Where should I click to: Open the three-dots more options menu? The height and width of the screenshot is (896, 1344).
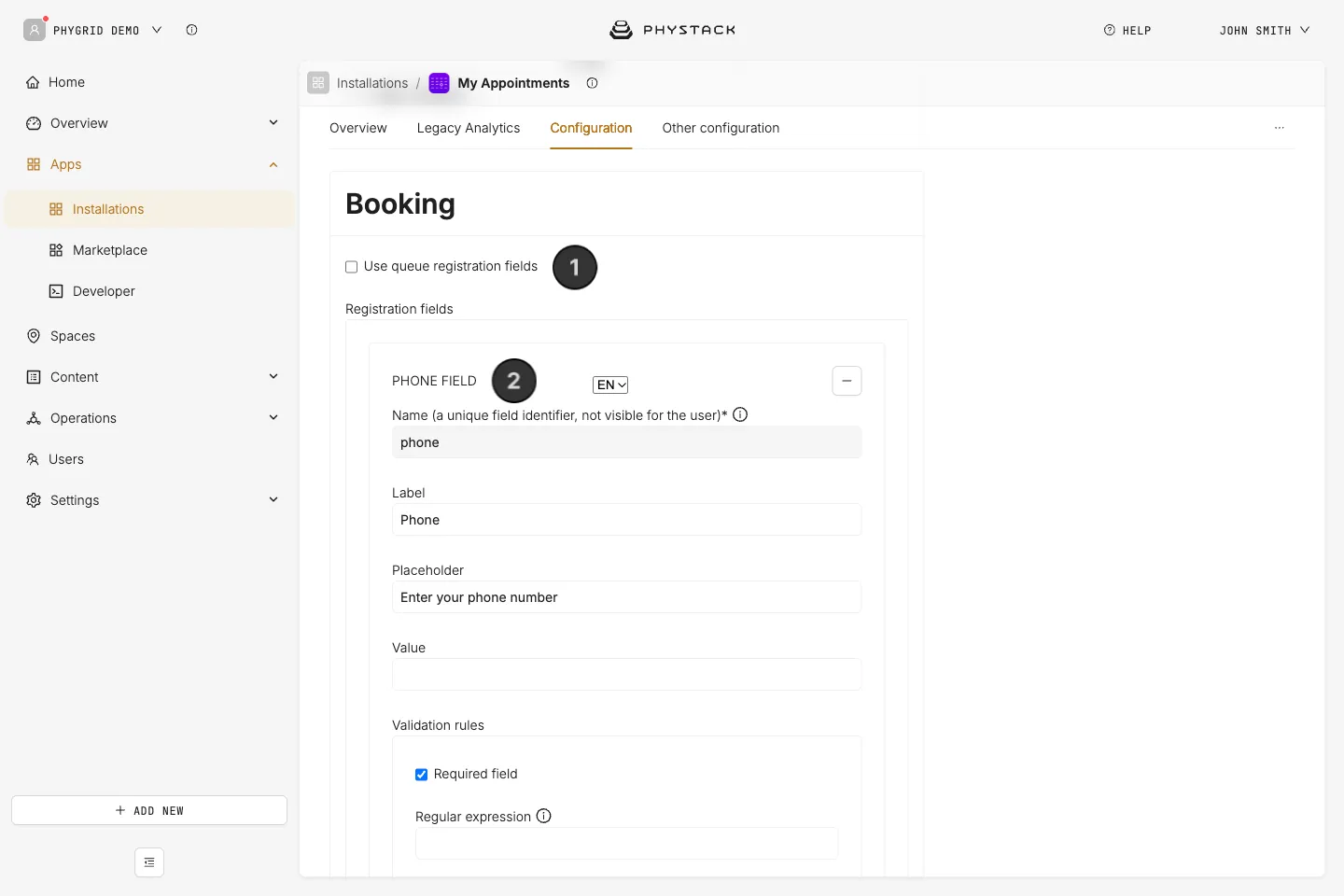coord(1280,128)
